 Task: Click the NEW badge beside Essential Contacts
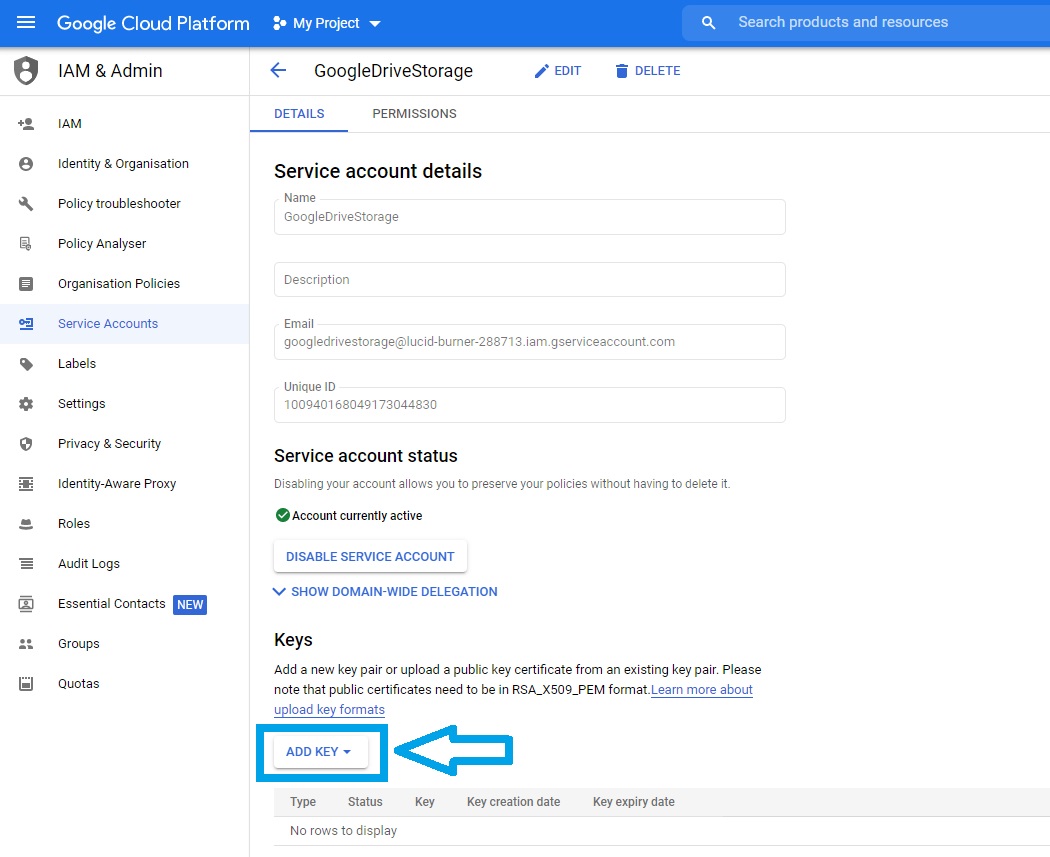point(190,605)
